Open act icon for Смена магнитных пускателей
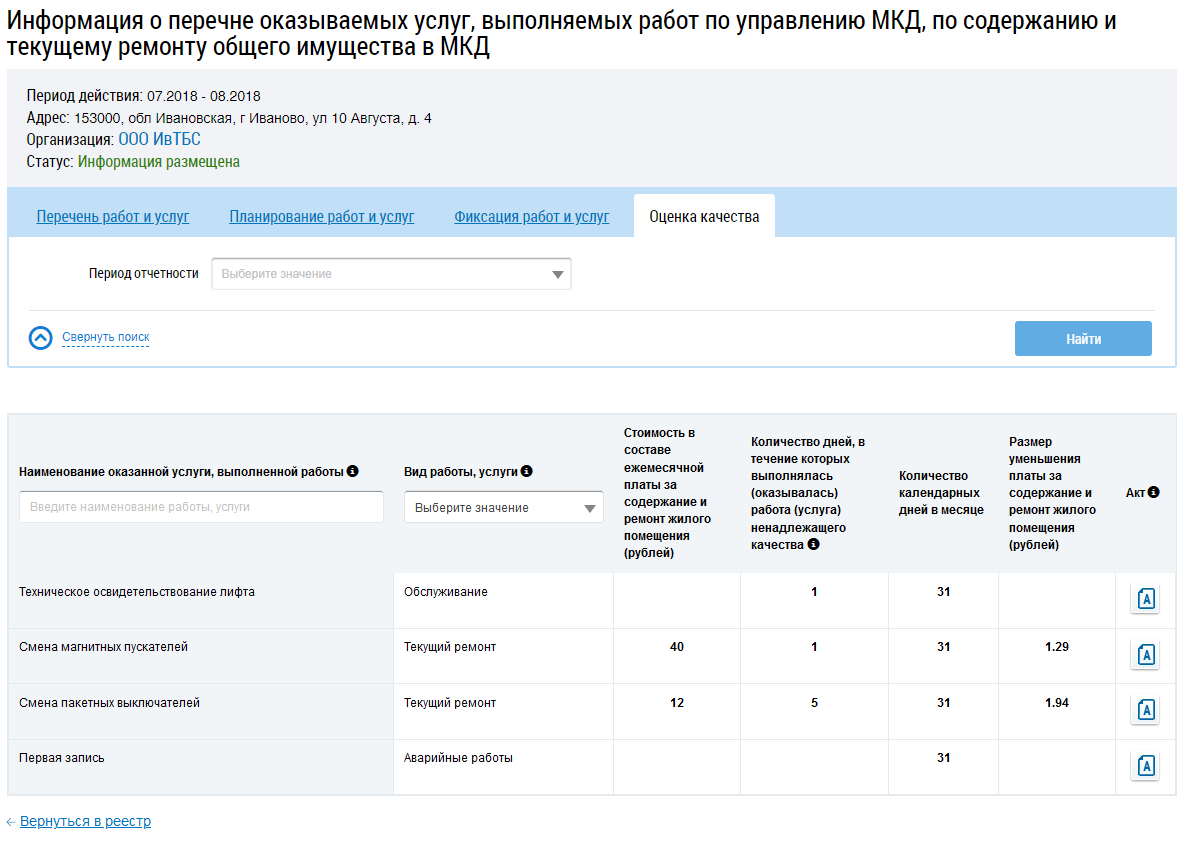 [x=1145, y=654]
